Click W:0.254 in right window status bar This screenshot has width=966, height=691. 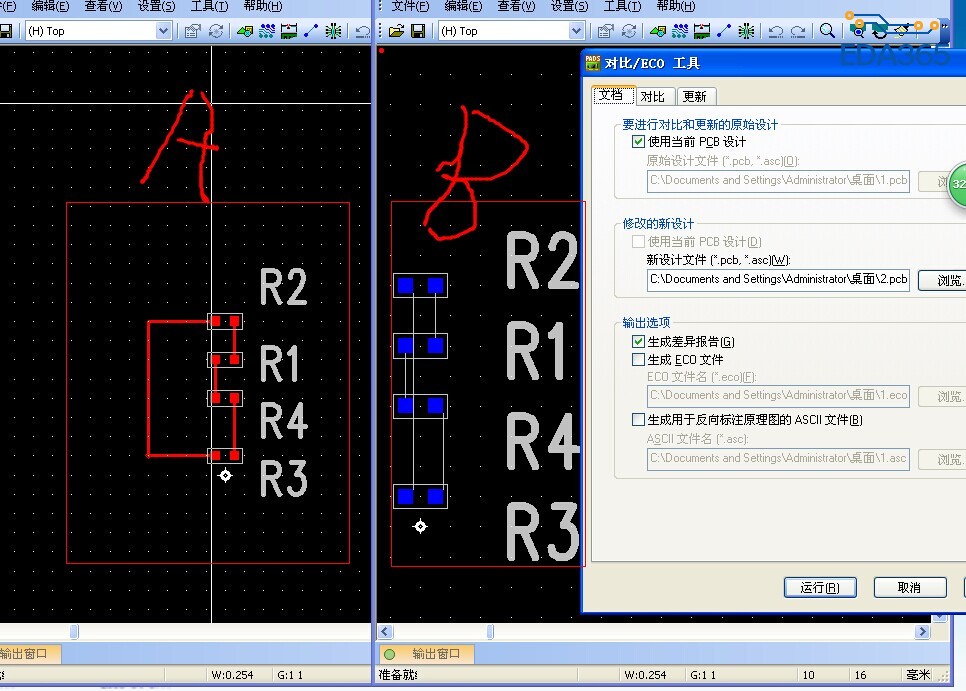click(645, 675)
